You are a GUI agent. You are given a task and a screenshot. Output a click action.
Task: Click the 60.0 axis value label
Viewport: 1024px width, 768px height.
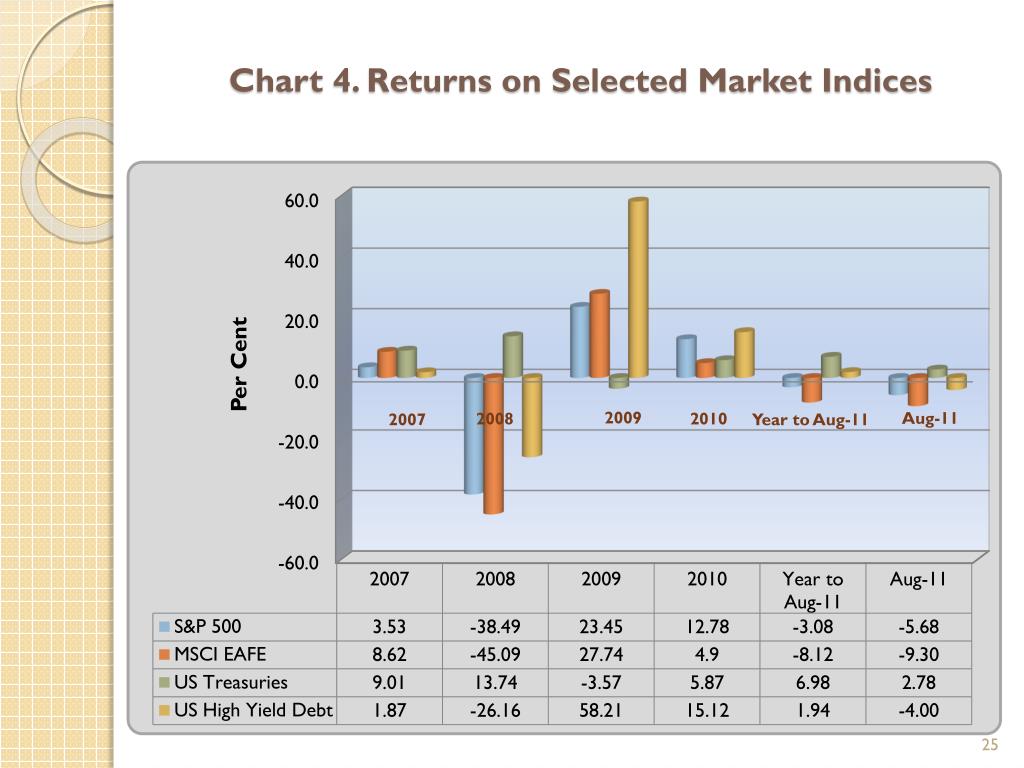301,200
